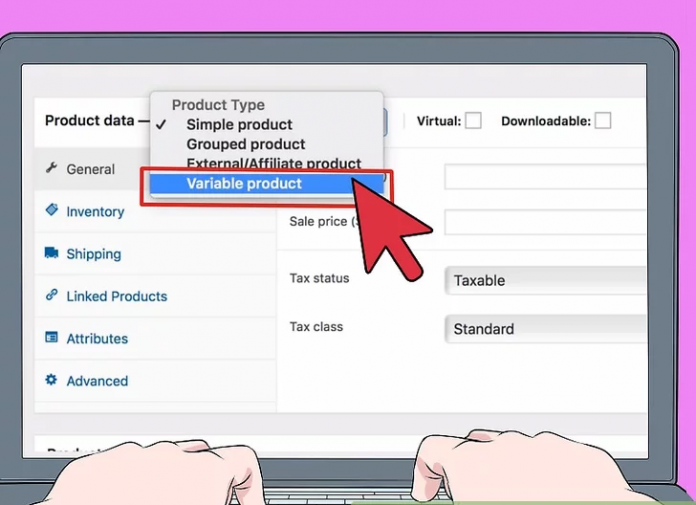Click the Shipping truck icon

[x=51, y=254]
